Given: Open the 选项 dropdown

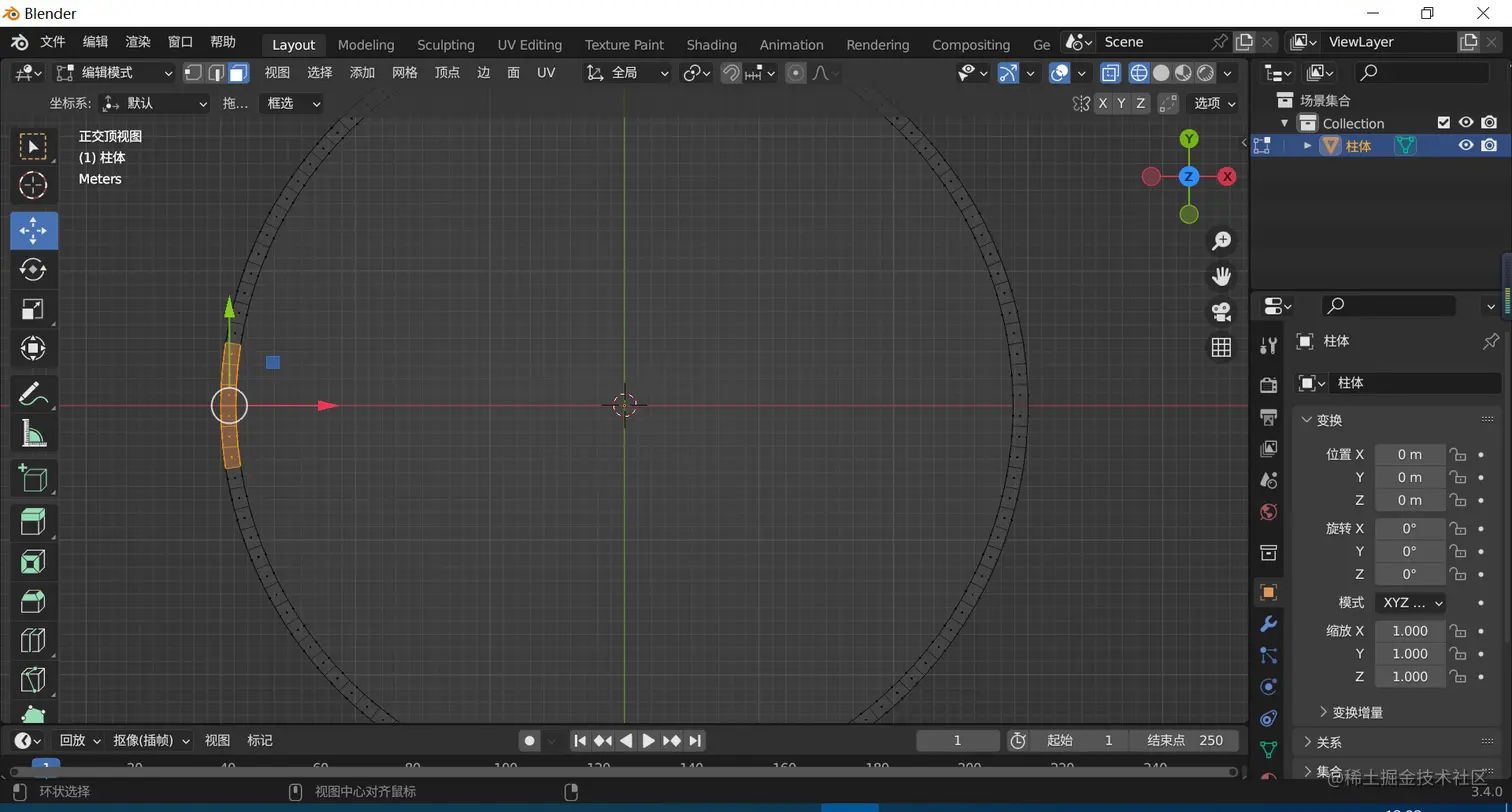Looking at the screenshot, I should tap(1214, 103).
